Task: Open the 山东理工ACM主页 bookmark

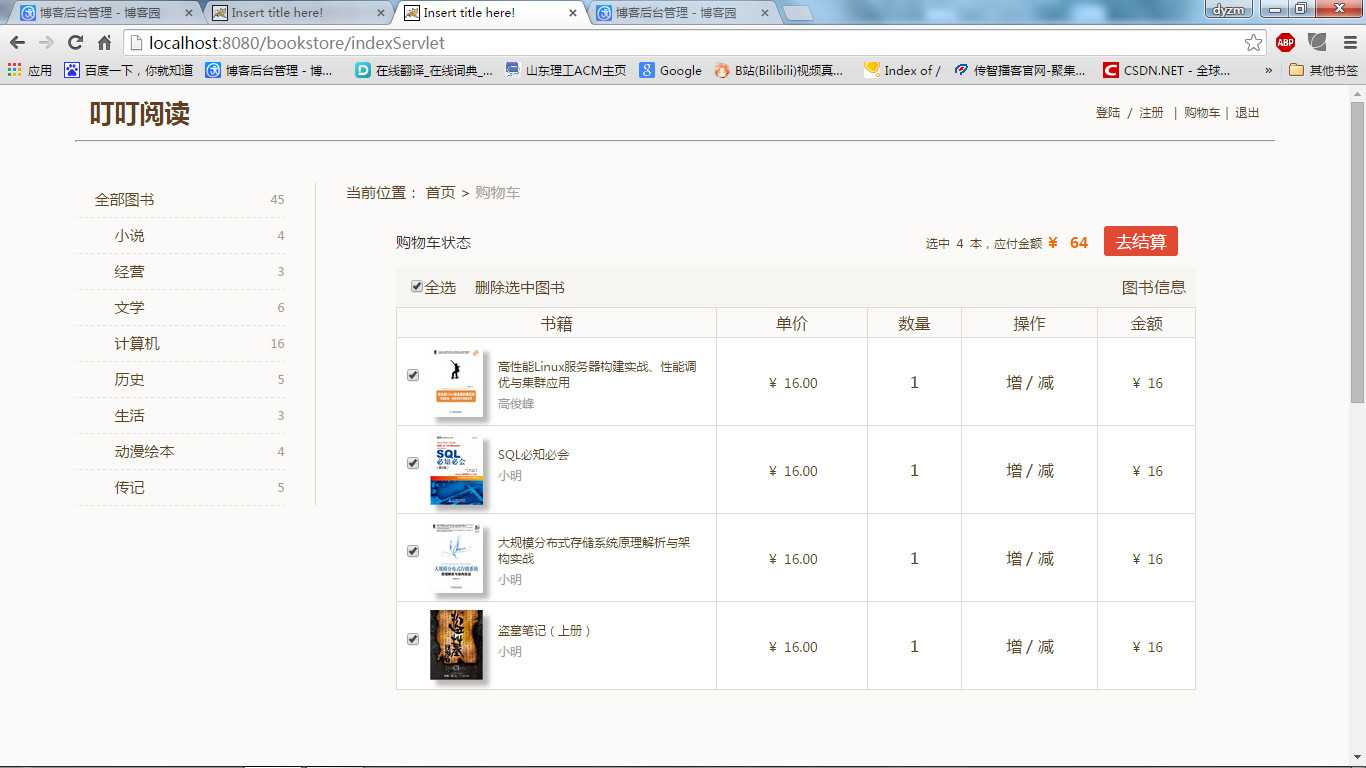Action: tap(565, 70)
